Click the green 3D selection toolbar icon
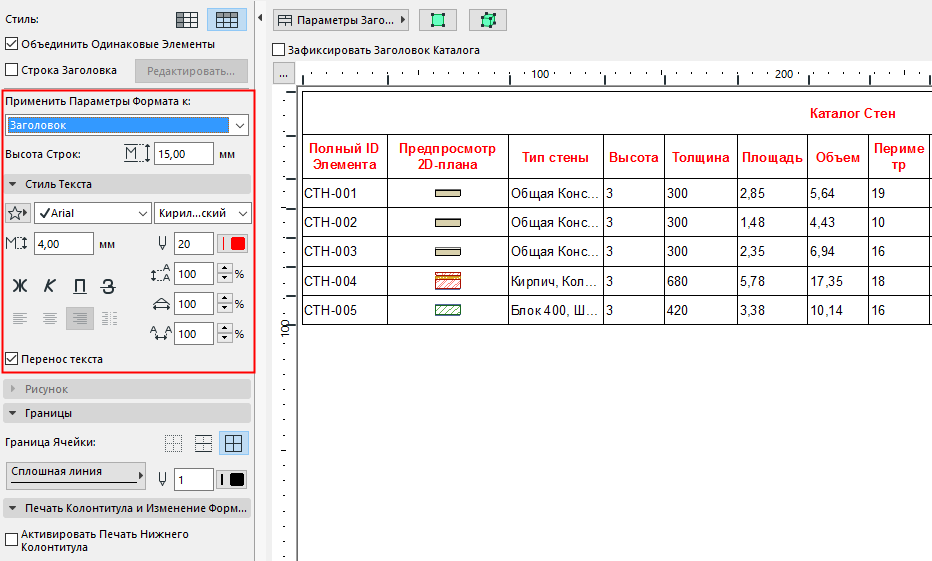Screen dimensions: 932x561 (x=488, y=20)
